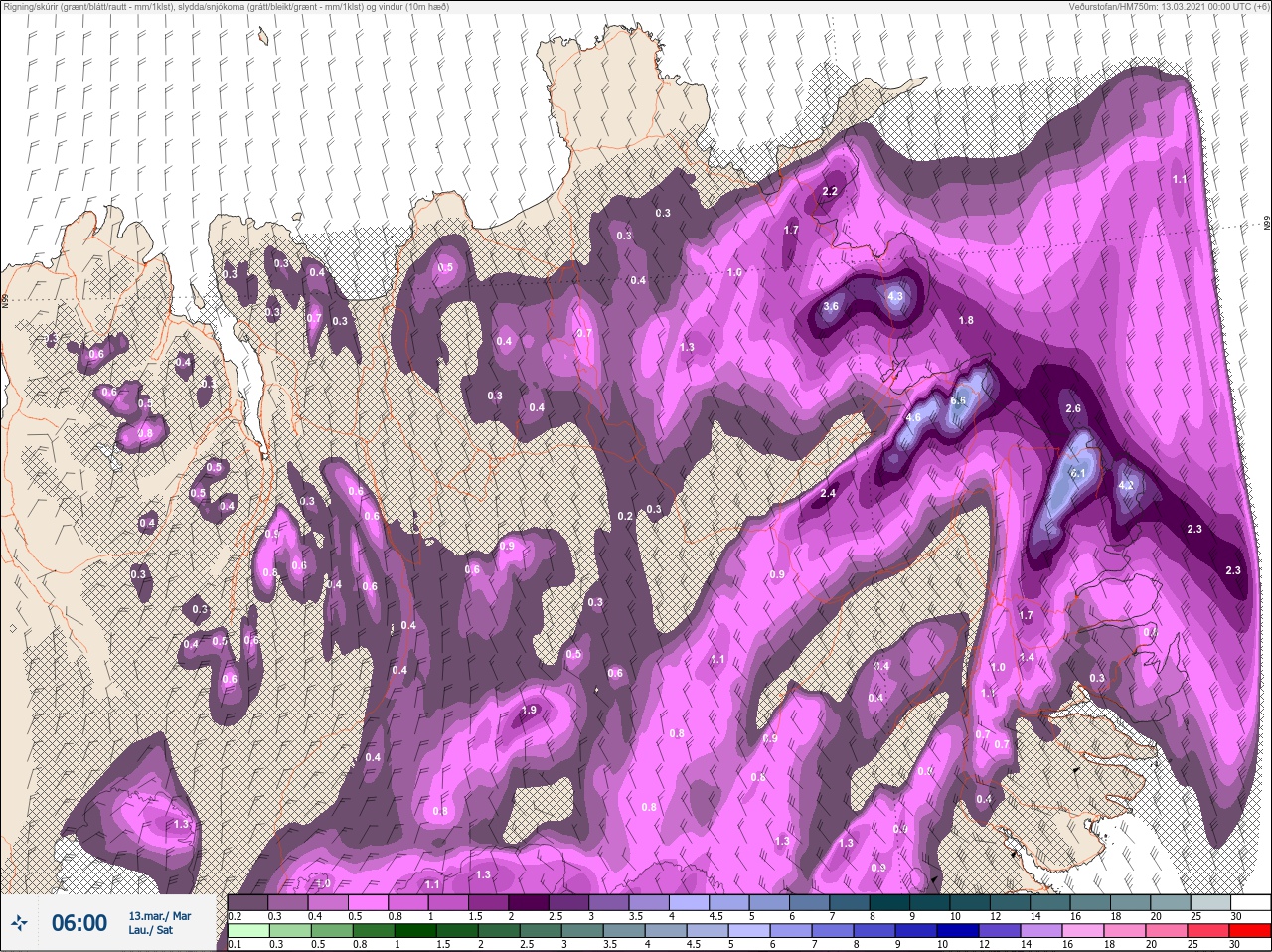Select the darkest purple 2–2.5 swatch in top legend
The width and height of the screenshot is (1272, 952).
[529, 901]
